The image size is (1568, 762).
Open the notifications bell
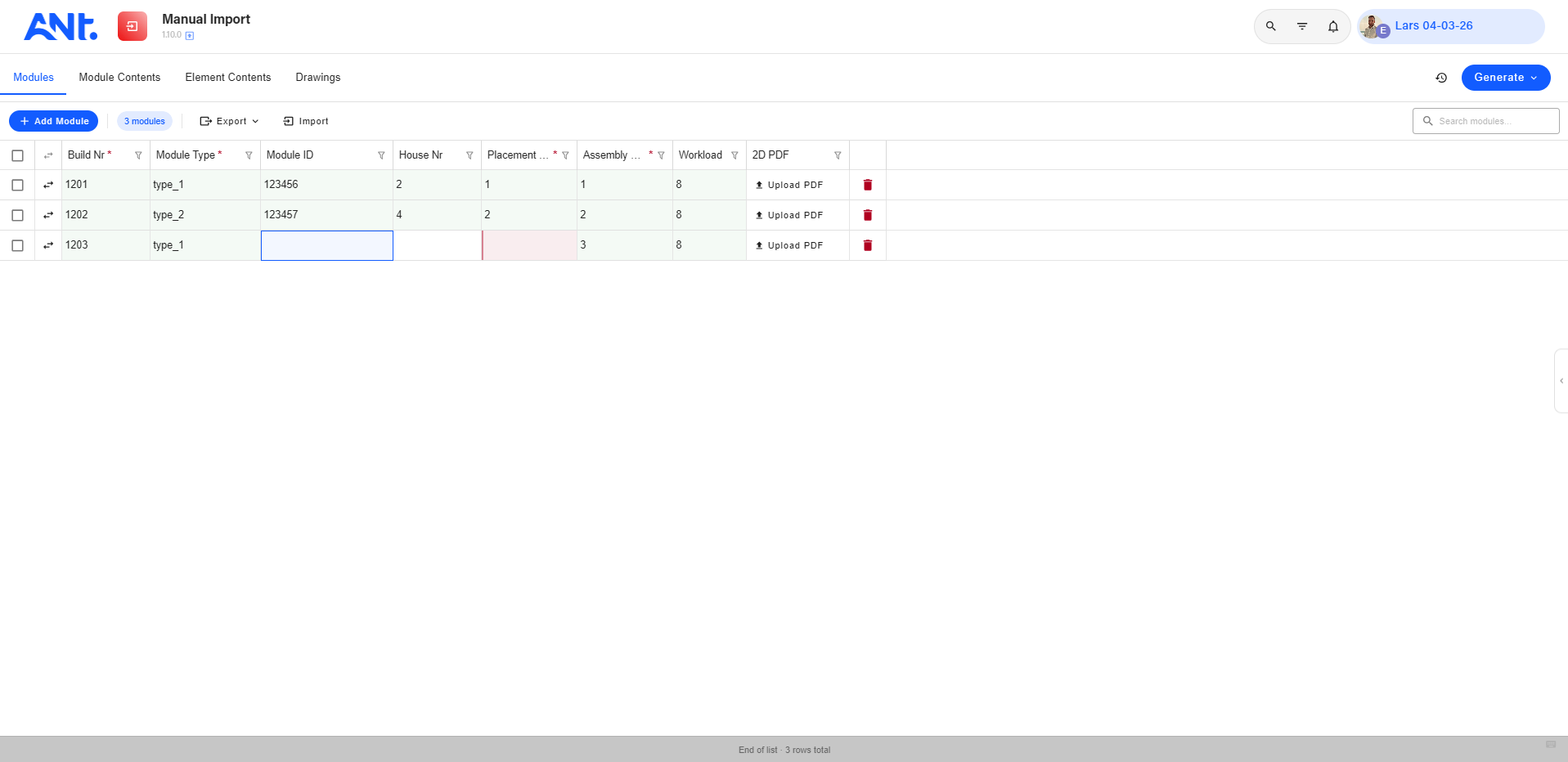[1333, 26]
